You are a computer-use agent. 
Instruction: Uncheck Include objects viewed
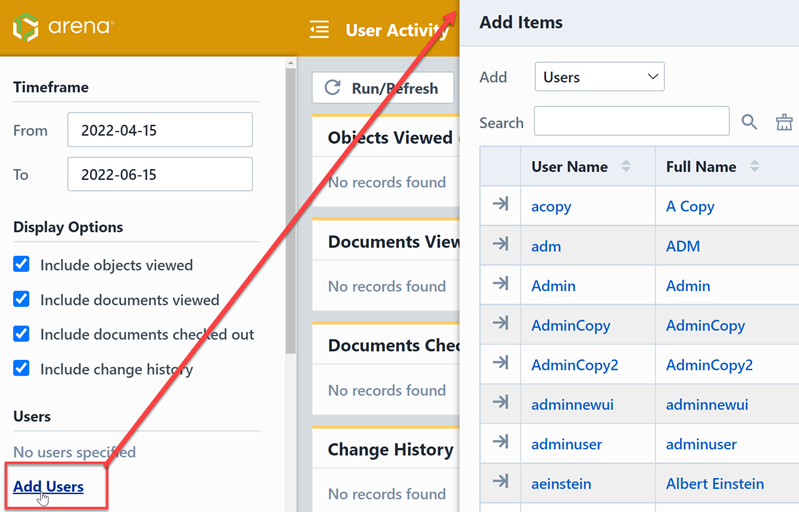point(21,264)
